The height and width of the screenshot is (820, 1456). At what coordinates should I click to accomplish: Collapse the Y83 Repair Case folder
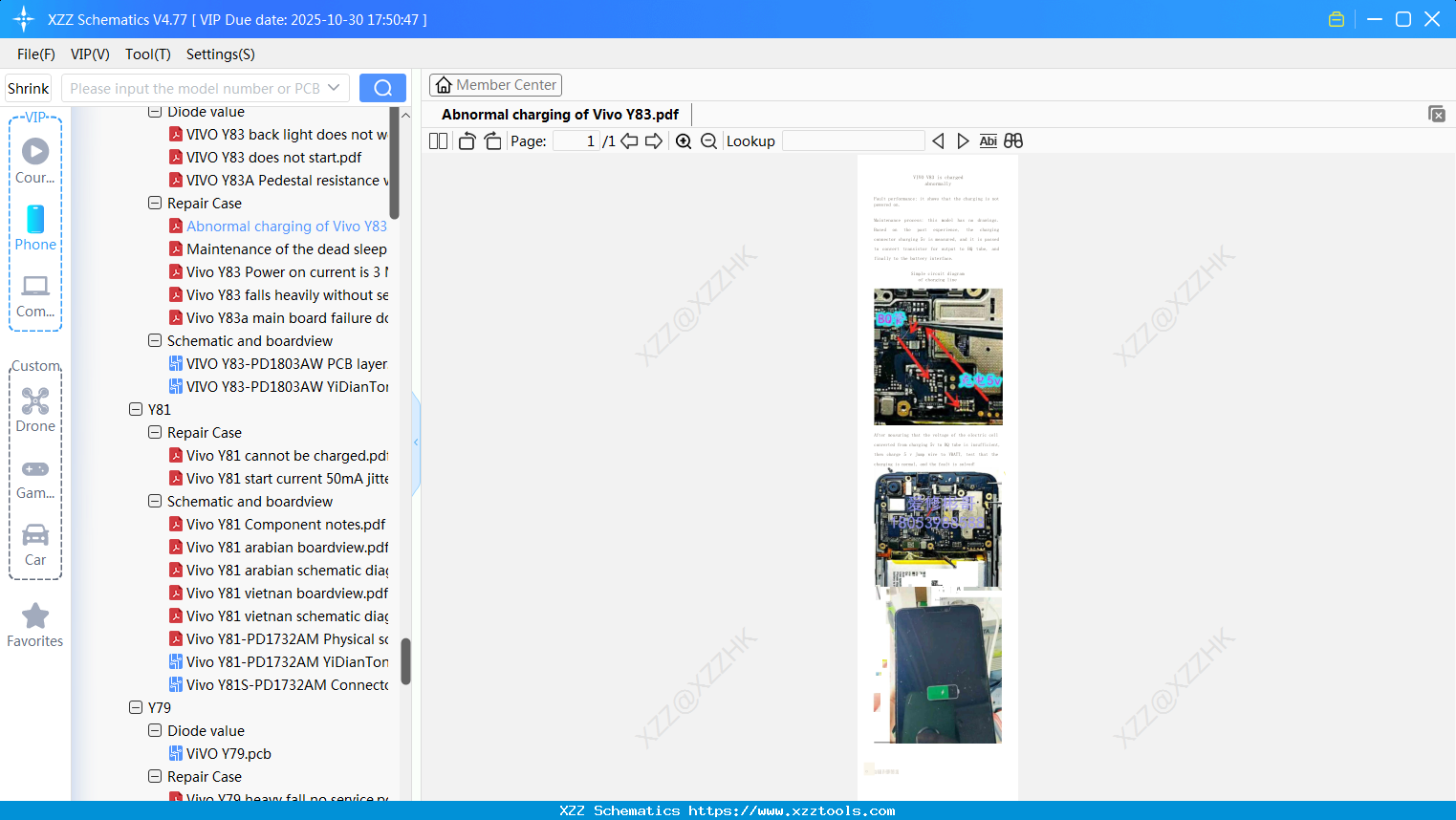pos(155,203)
